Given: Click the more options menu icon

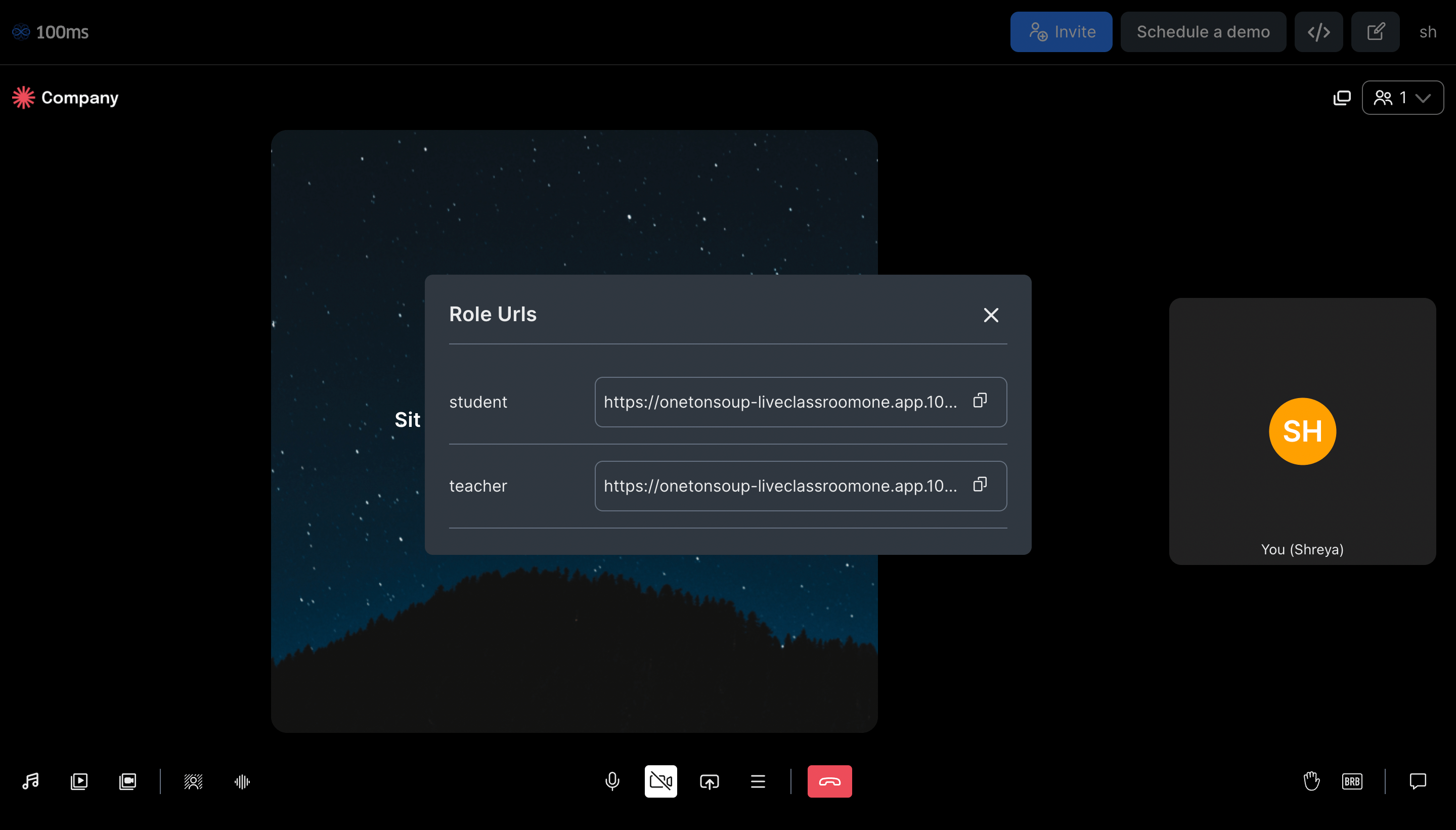Looking at the screenshot, I should tap(757, 781).
